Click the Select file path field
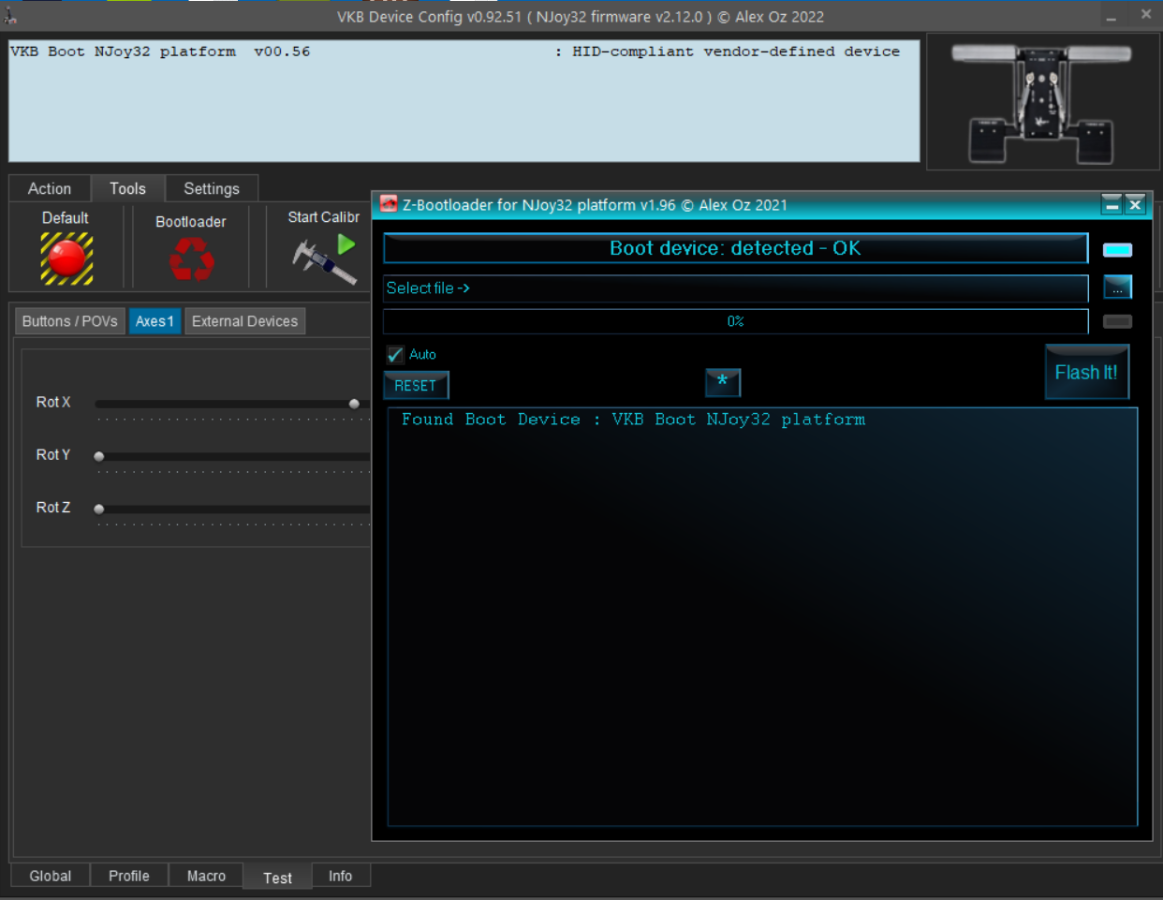This screenshot has height=900, width=1163. pos(736,288)
